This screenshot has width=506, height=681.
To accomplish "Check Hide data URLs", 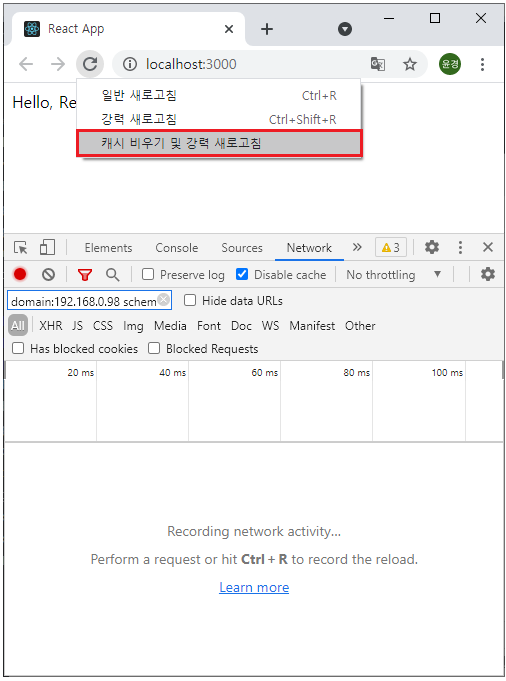I will pyautogui.click(x=190, y=301).
